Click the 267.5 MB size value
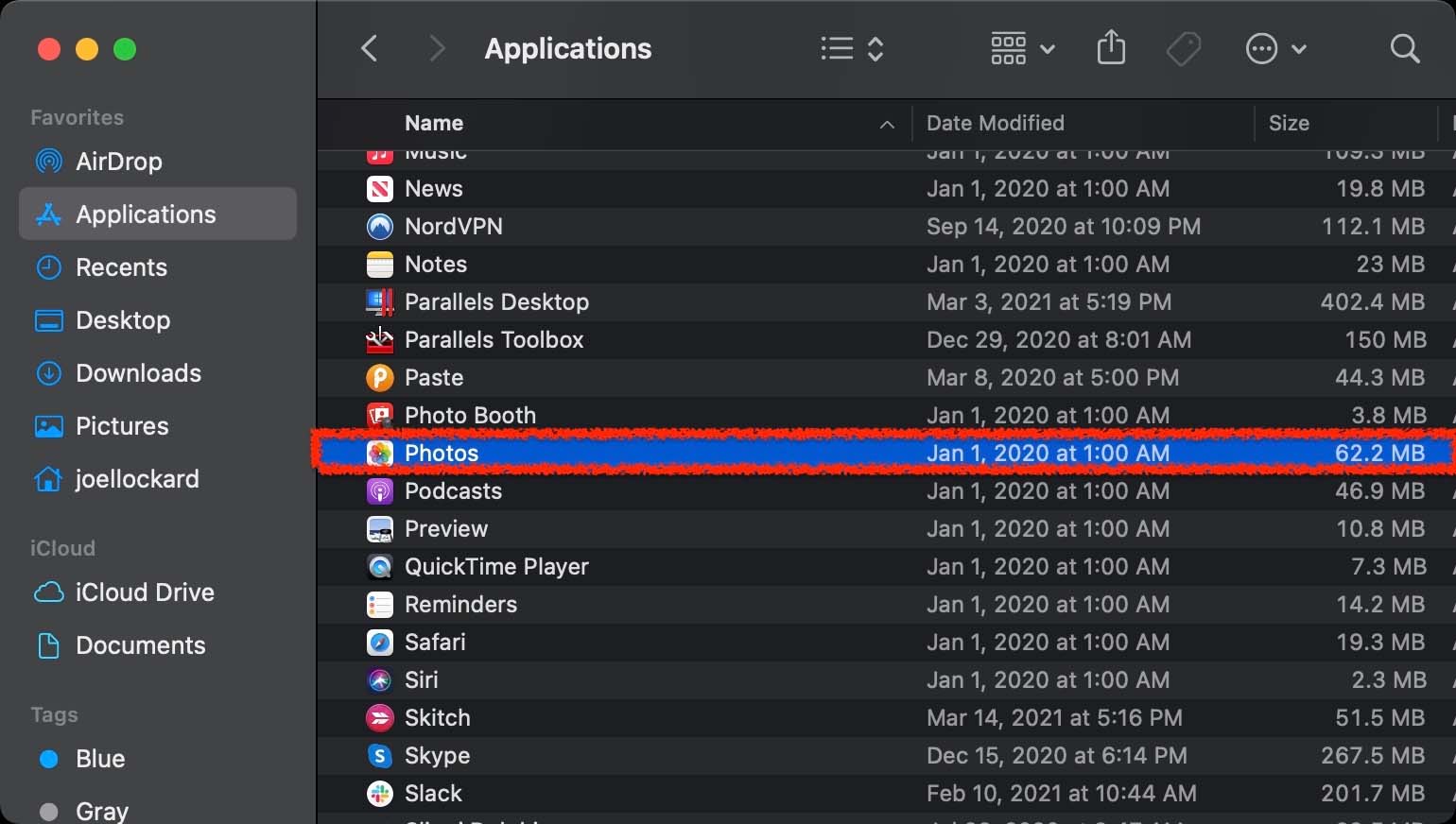The height and width of the screenshot is (824, 1456). click(x=1373, y=756)
